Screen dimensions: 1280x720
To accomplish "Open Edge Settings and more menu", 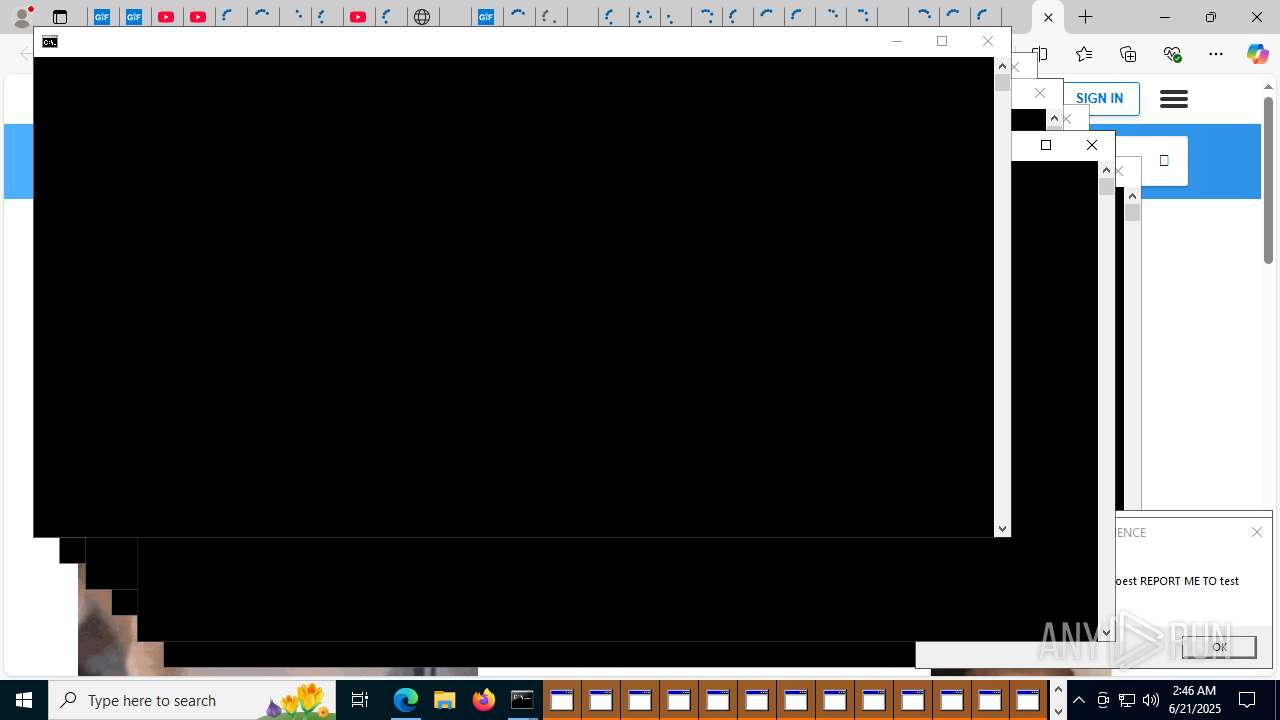I will 1216,54.
